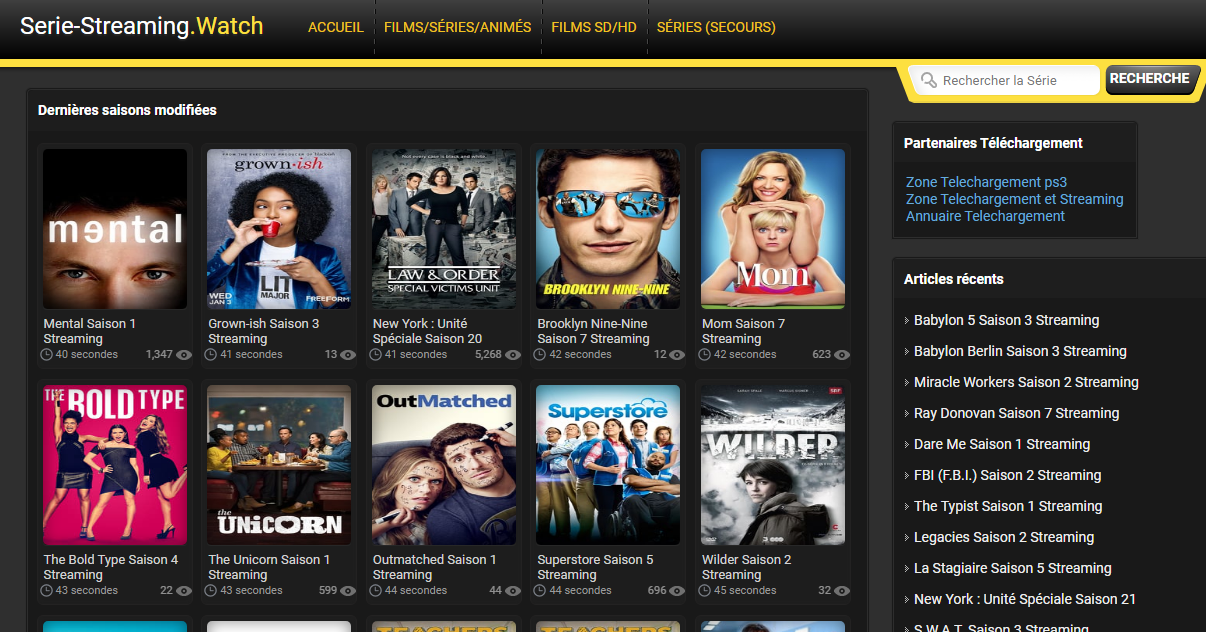Open Dare Me Saison 1 Streaming article
Screen dimensions: 1206x632
[1002, 444]
